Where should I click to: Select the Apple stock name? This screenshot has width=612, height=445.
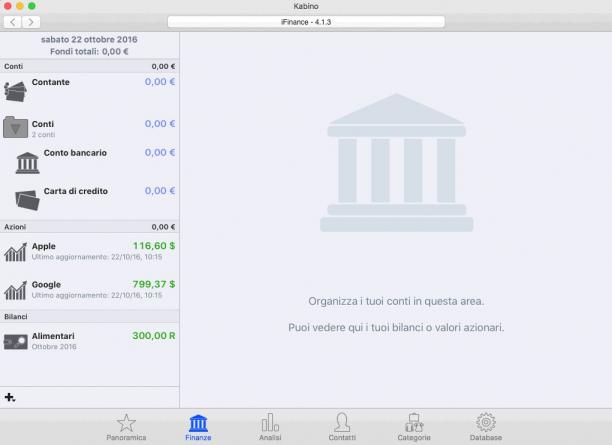(x=44, y=246)
